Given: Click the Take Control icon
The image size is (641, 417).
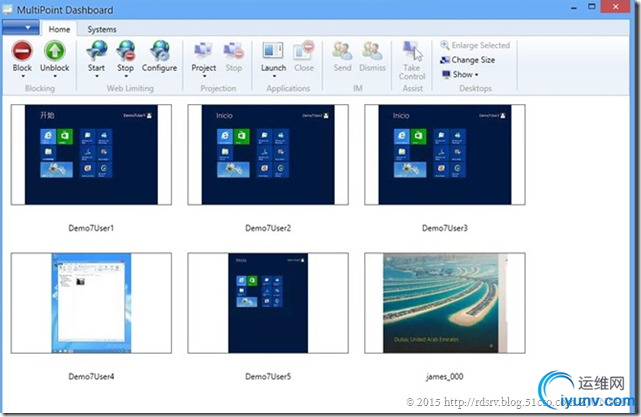Looking at the screenshot, I should point(412,51).
